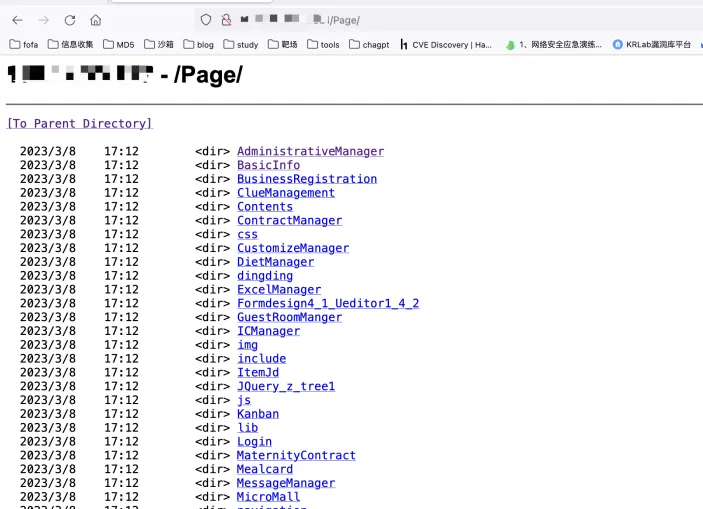
Task: Open the JQuery_z_tree1 directory
Action: [286, 387]
